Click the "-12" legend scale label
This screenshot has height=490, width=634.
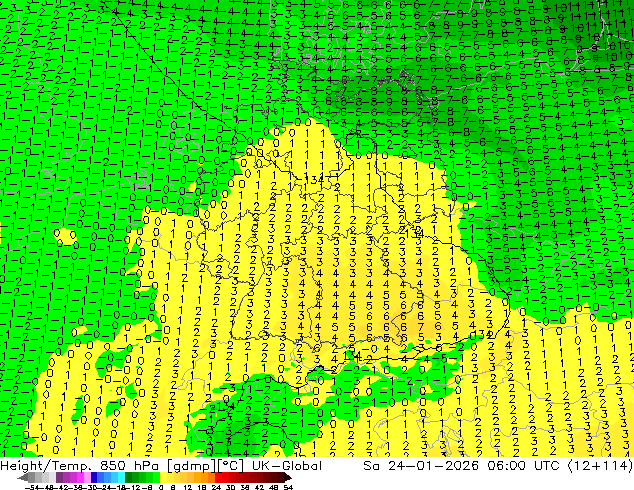pyautogui.click(x=132, y=488)
